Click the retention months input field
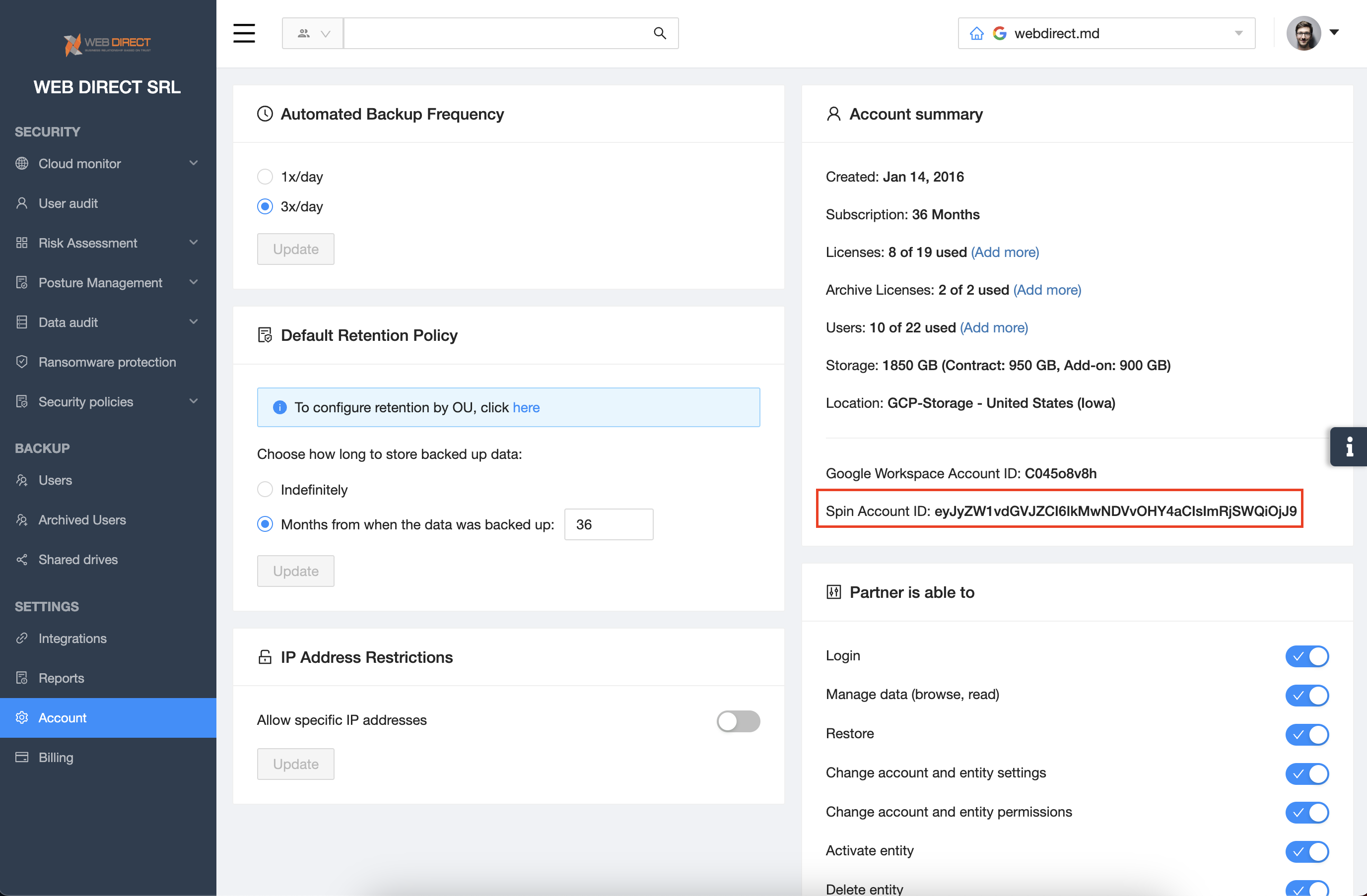 coord(608,524)
